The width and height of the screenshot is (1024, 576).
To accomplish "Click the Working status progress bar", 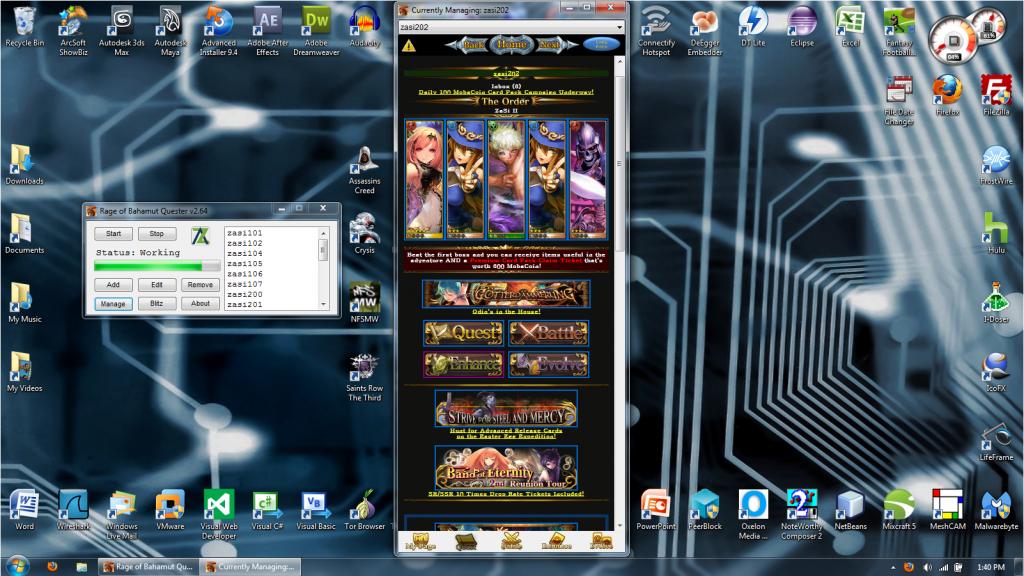I will (157, 266).
